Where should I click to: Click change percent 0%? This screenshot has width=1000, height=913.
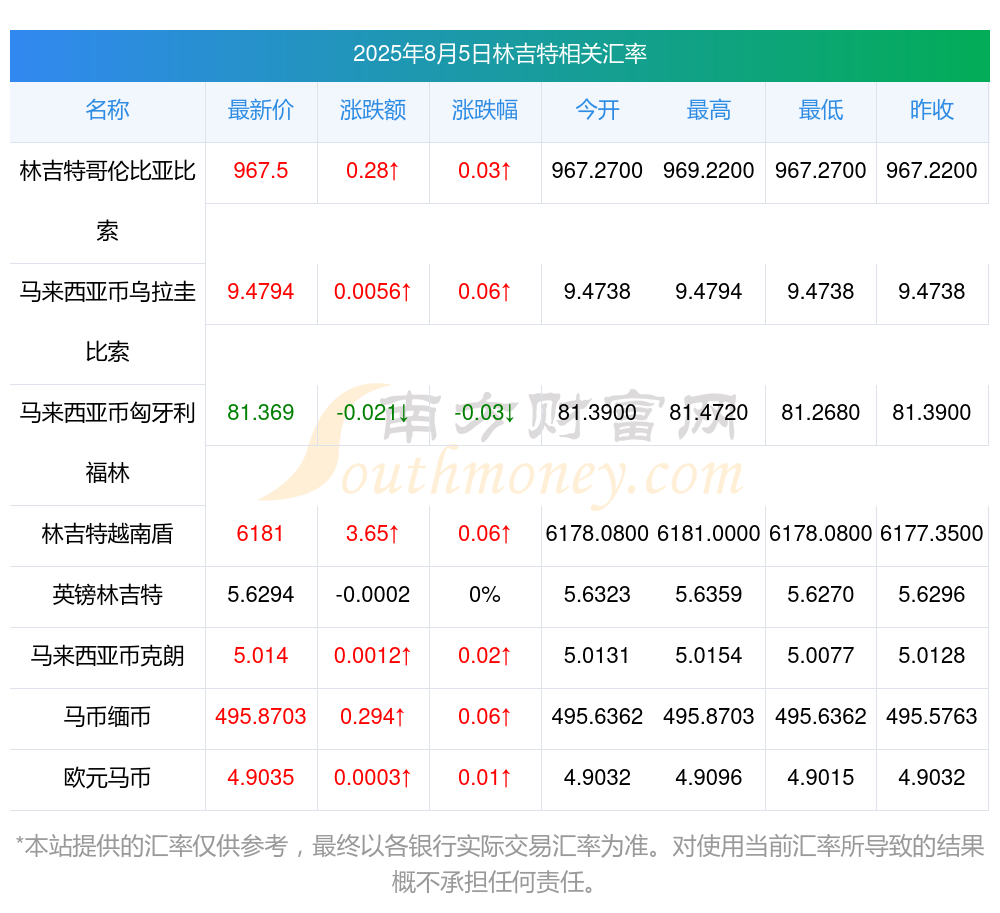click(x=485, y=595)
